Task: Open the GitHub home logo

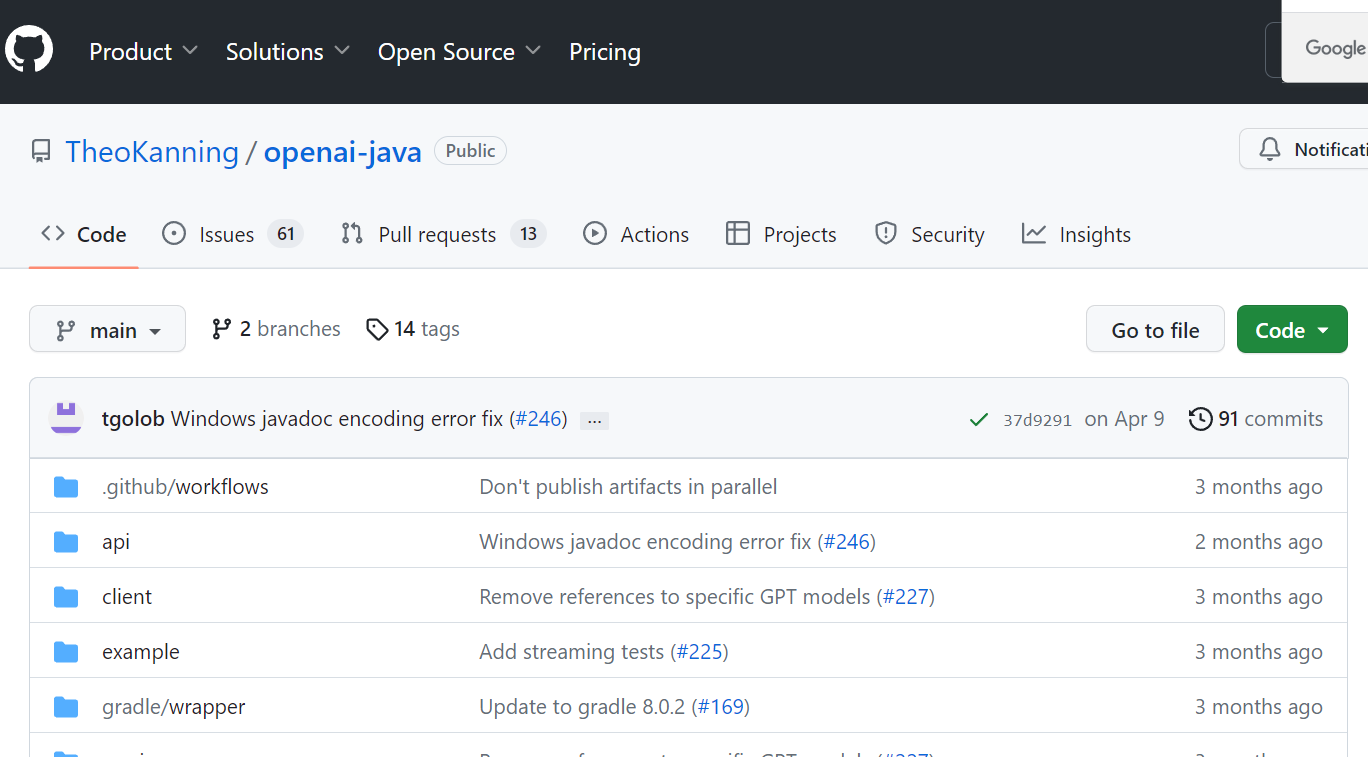Action: click(x=29, y=49)
